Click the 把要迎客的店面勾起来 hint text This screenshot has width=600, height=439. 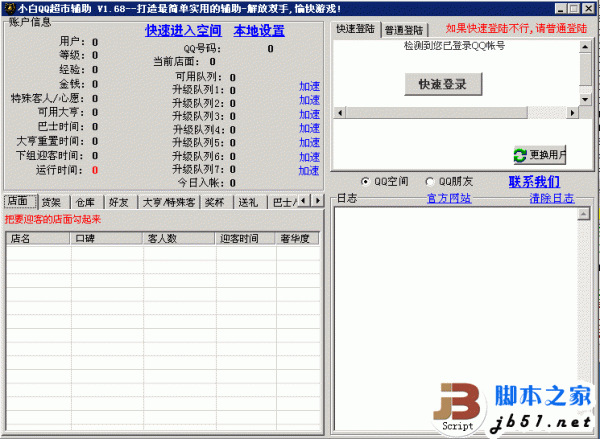pos(53,220)
